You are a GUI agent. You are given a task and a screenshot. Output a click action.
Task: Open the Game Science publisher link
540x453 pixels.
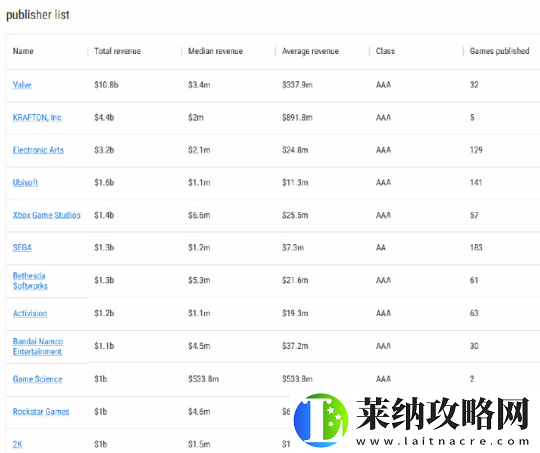[38, 379]
